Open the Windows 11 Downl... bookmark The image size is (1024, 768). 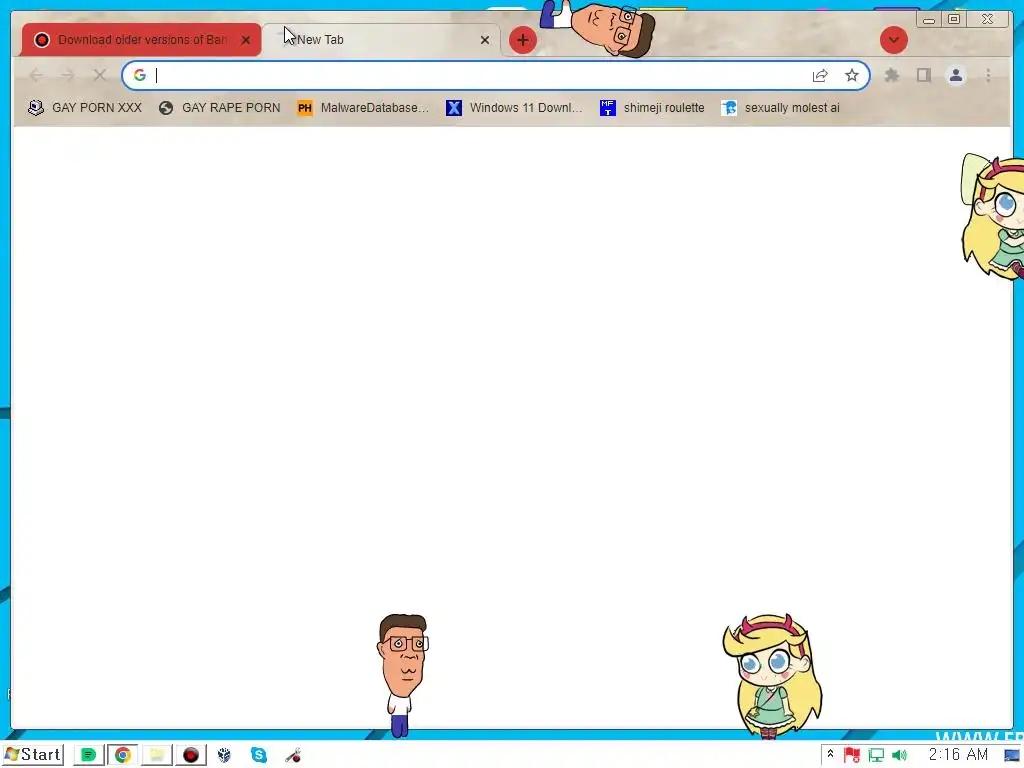pyautogui.click(x=514, y=108)
